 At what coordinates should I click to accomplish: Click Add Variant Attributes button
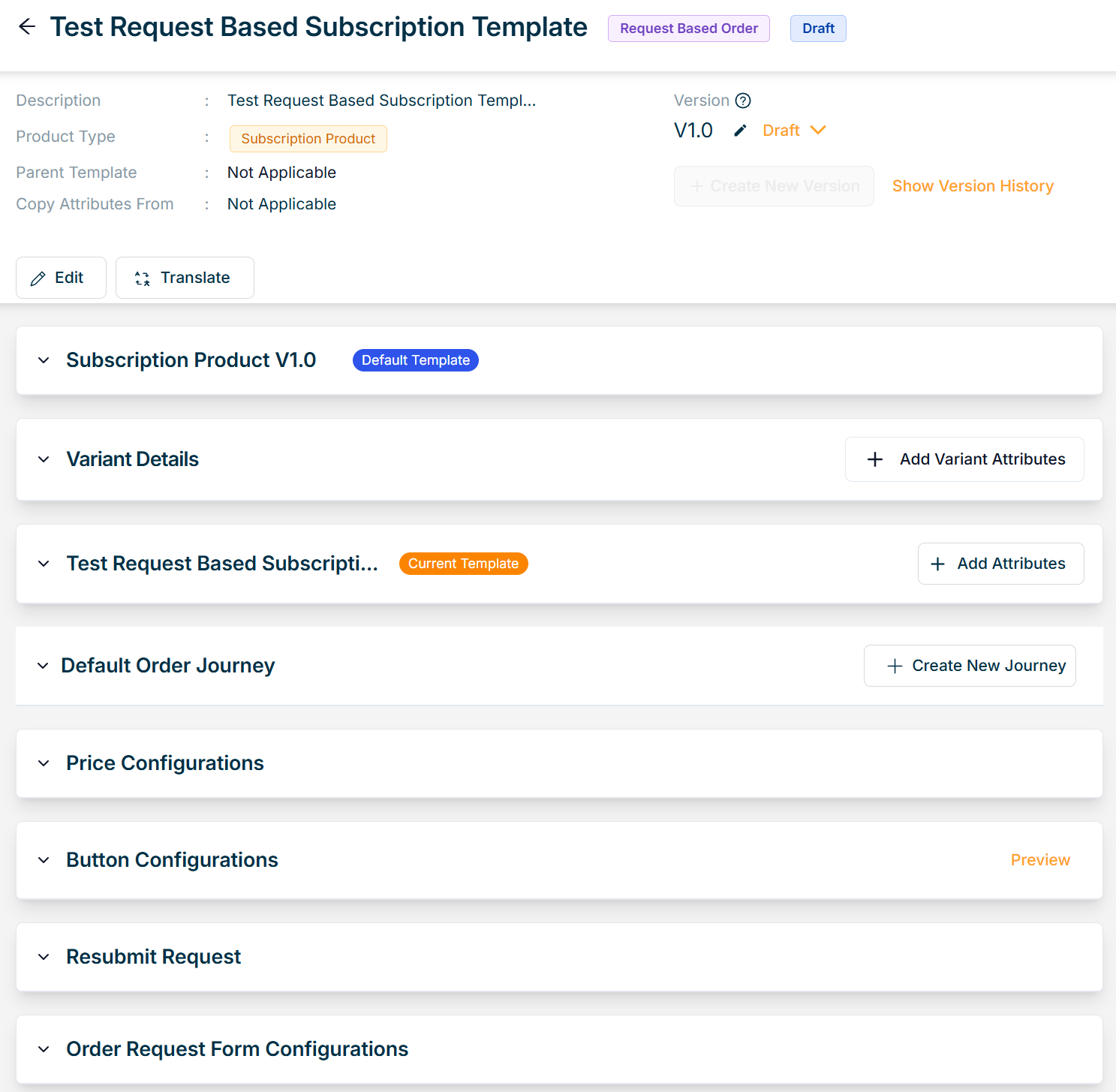click(964, 459)
